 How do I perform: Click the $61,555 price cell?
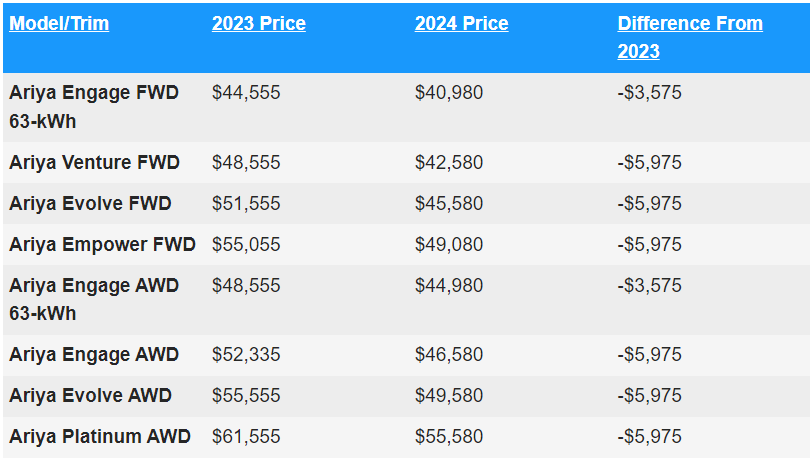(246, 436)
